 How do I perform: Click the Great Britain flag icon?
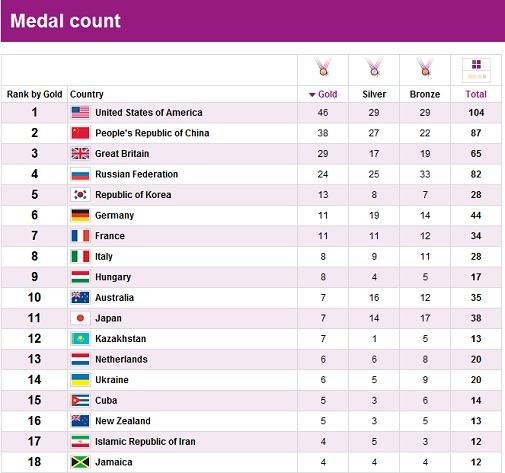coord(80,154)
